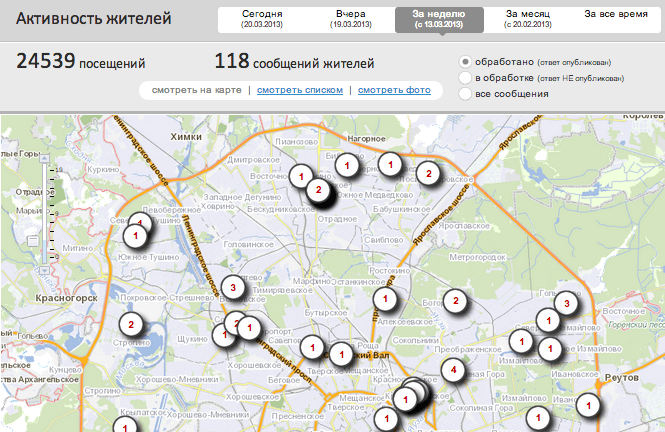665x432 pixels.
Task: Open the marker 2 near Медведково
Action: 428,174
